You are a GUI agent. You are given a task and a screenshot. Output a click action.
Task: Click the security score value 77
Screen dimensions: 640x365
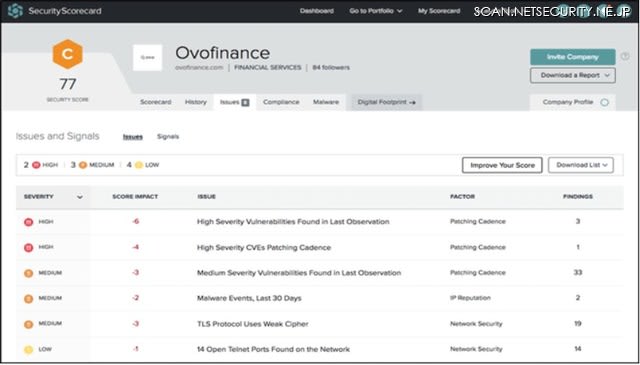tap(67, 85)
